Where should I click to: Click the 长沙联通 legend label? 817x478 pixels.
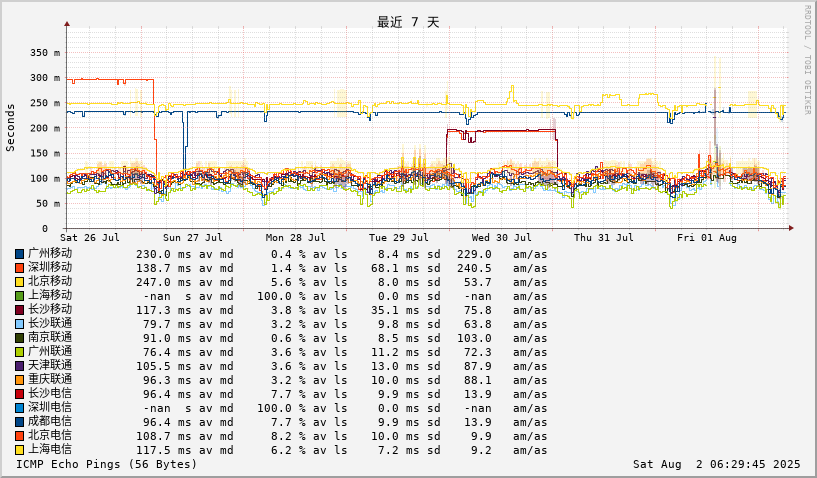coord(50,324)
